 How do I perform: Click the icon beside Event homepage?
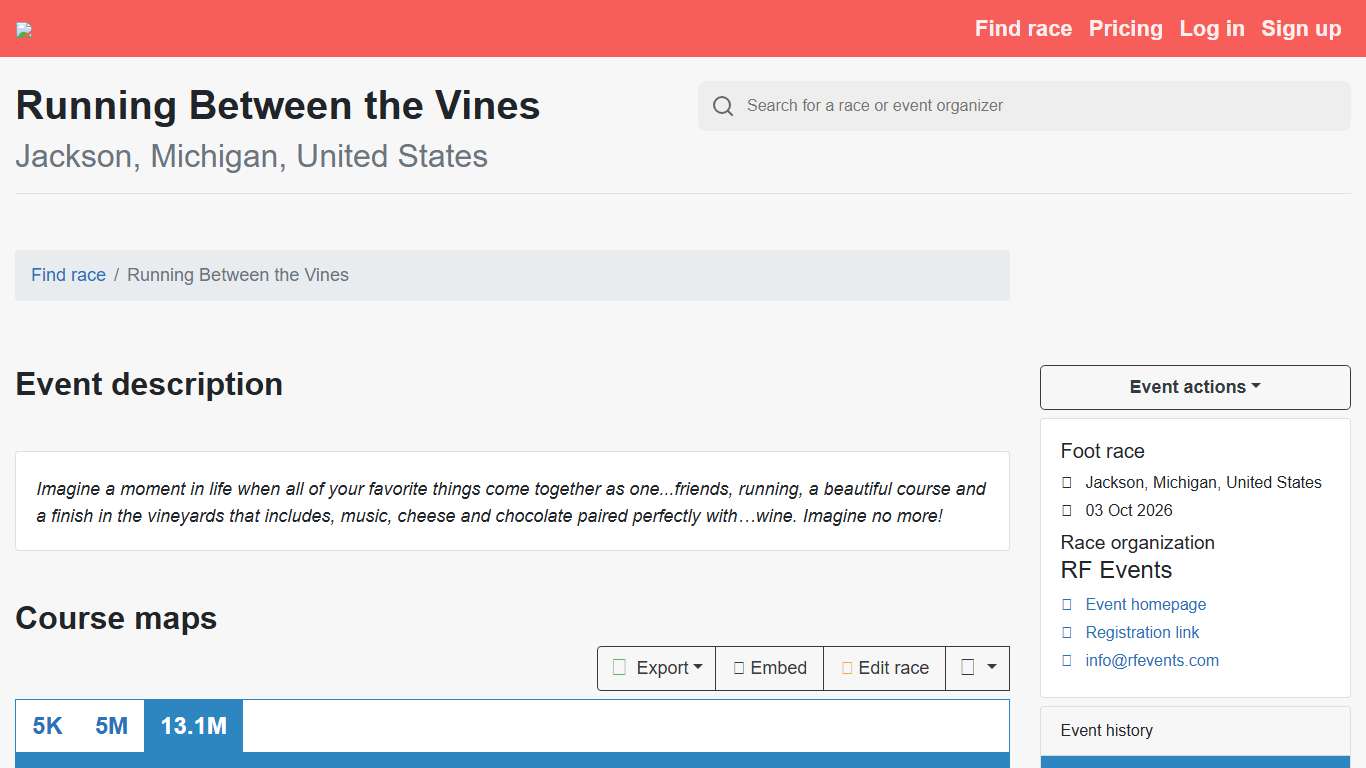pos(1067,604)
